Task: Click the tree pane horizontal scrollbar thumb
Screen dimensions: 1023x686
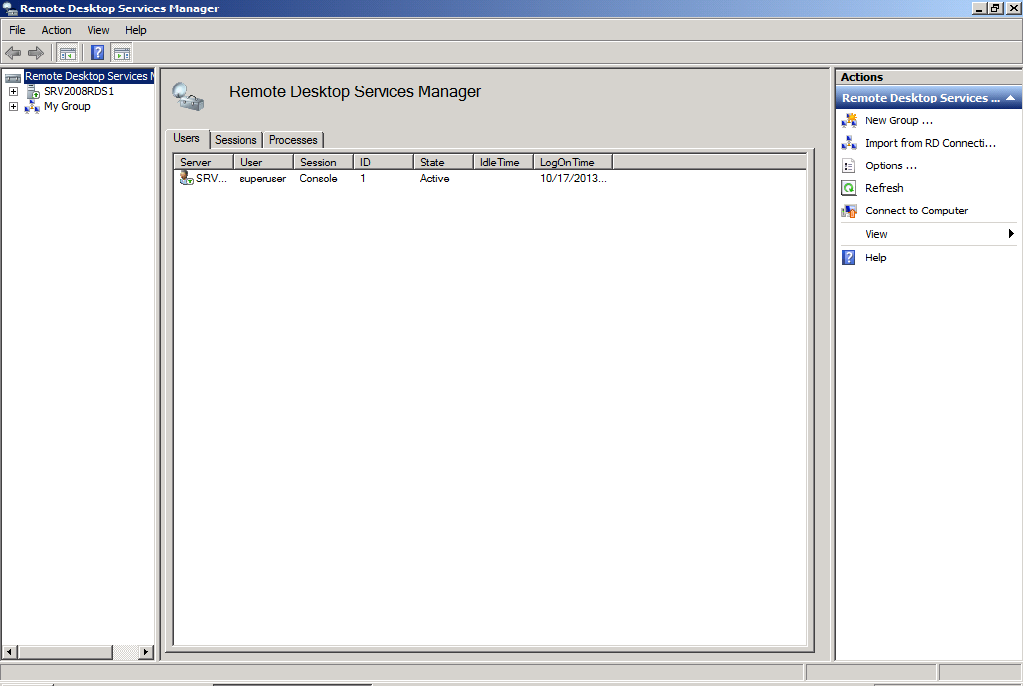Action: tap(65, 652)
